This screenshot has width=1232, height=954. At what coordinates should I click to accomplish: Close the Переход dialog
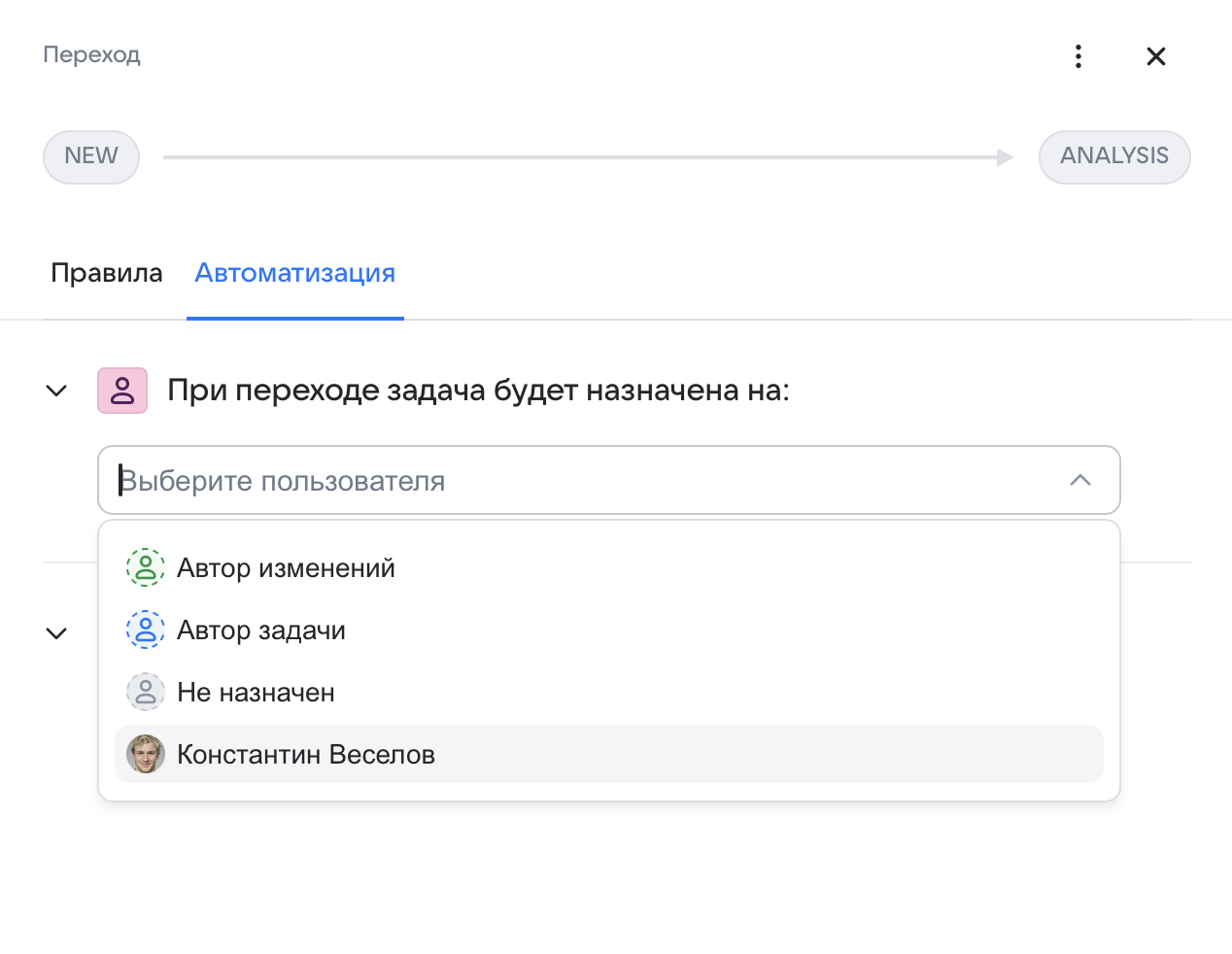click(1155, 55)
